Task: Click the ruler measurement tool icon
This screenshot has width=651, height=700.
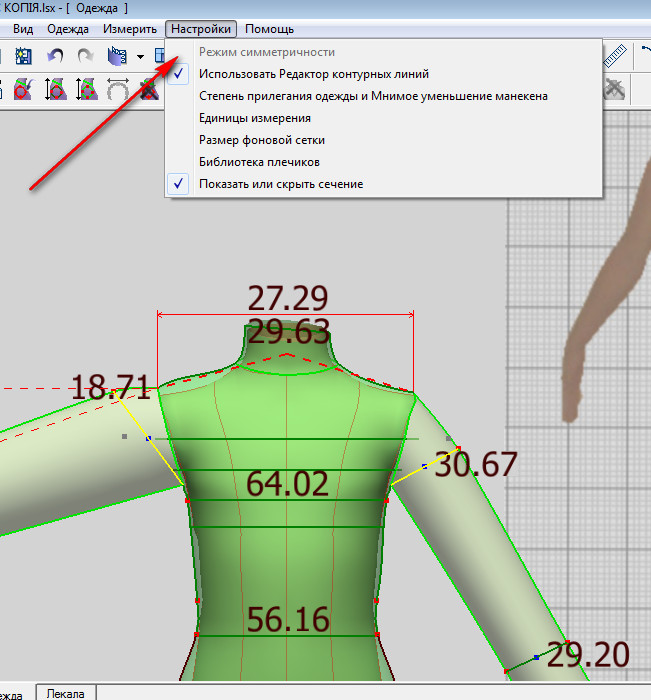Action: coord(617,56)
